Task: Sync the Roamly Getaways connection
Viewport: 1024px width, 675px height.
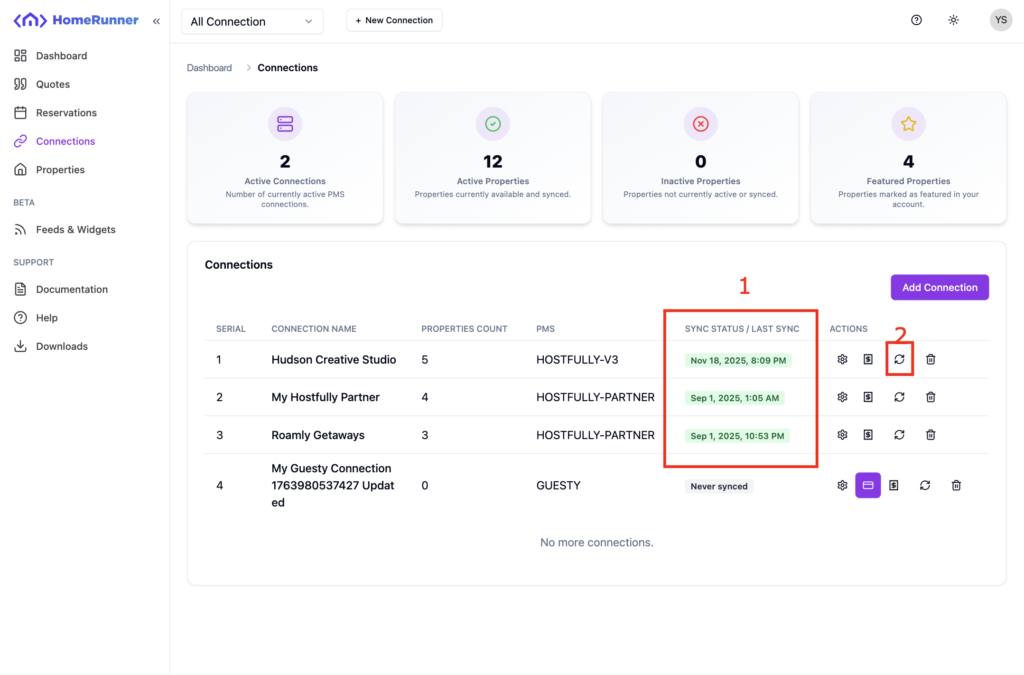Action: click(x=899, y=435)
